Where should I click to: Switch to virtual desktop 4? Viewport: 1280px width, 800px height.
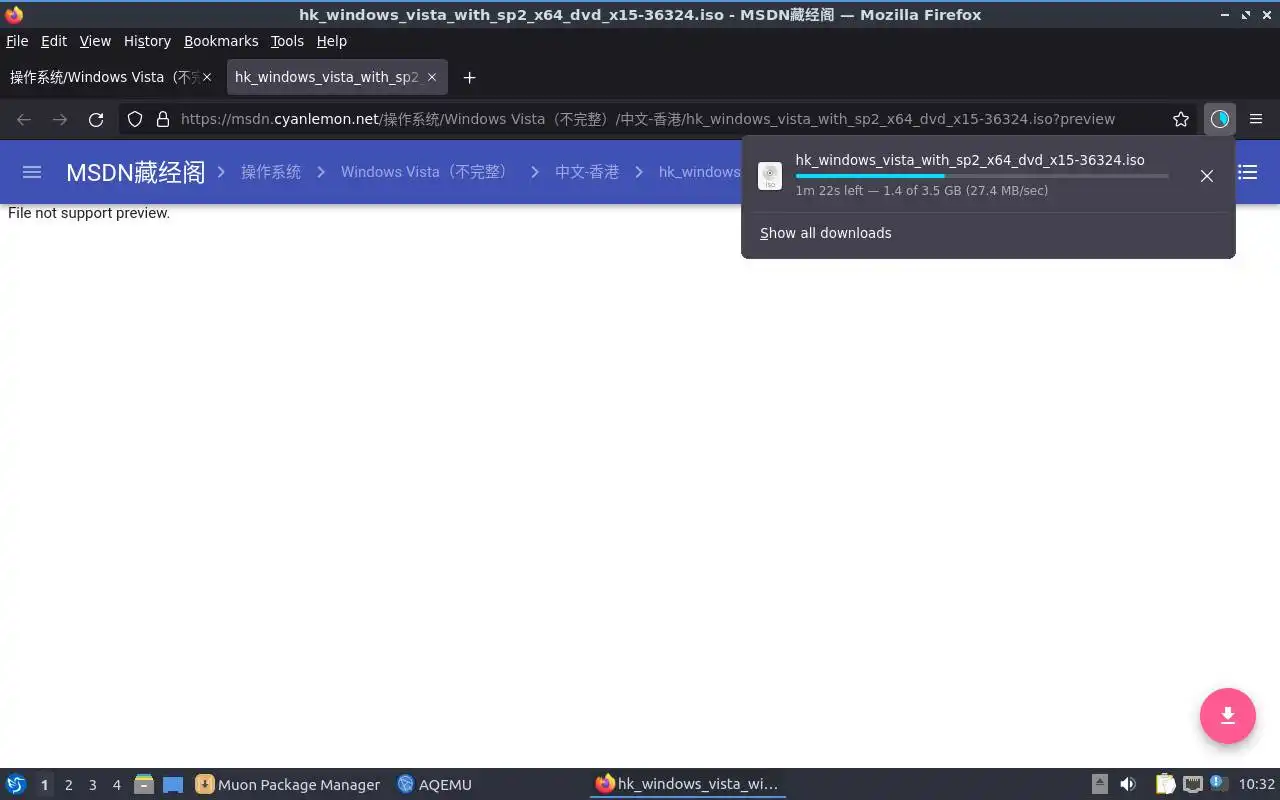[116, 785]
